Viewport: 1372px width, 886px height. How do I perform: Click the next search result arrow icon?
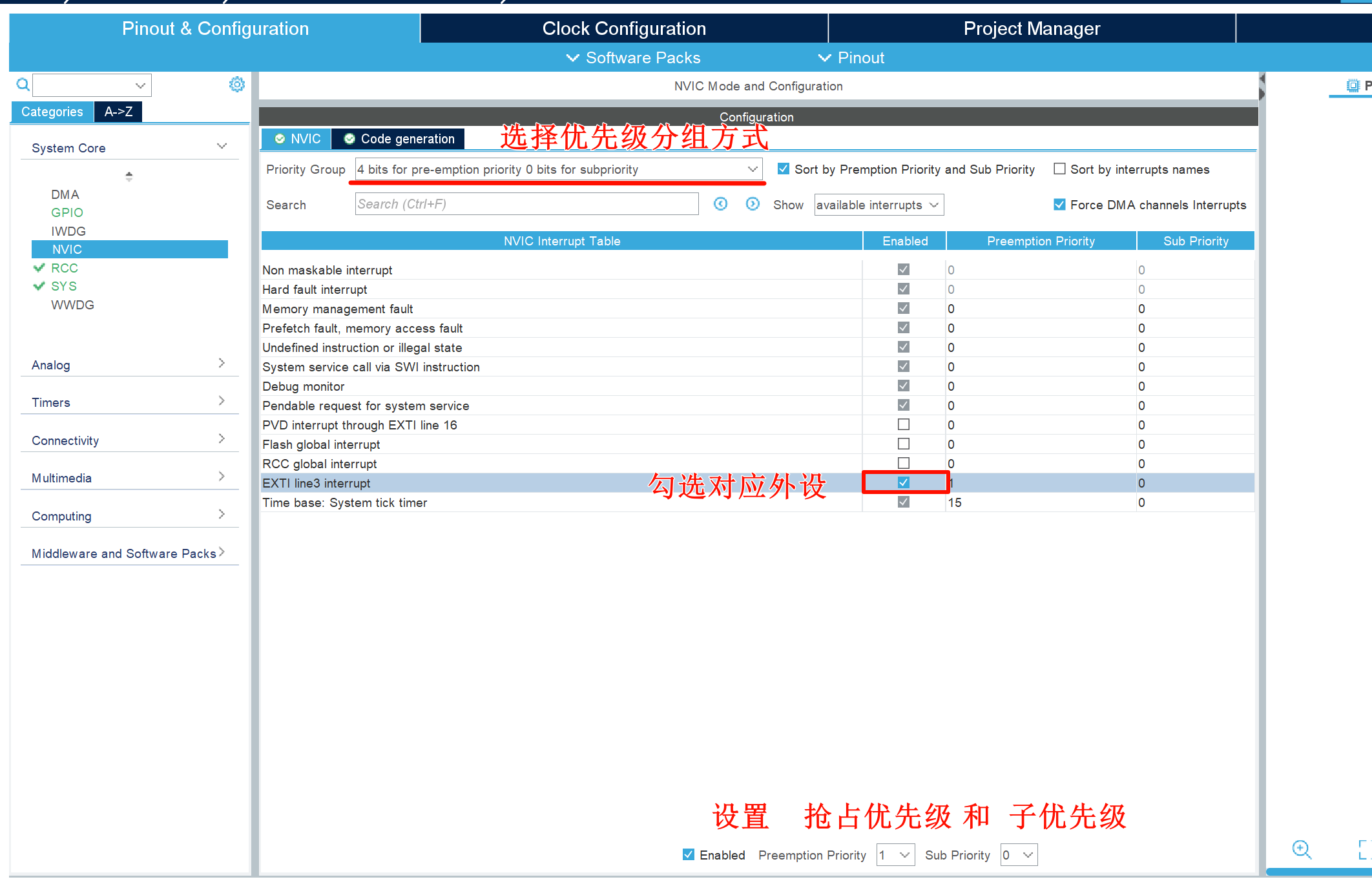click(x=753, y=204)
